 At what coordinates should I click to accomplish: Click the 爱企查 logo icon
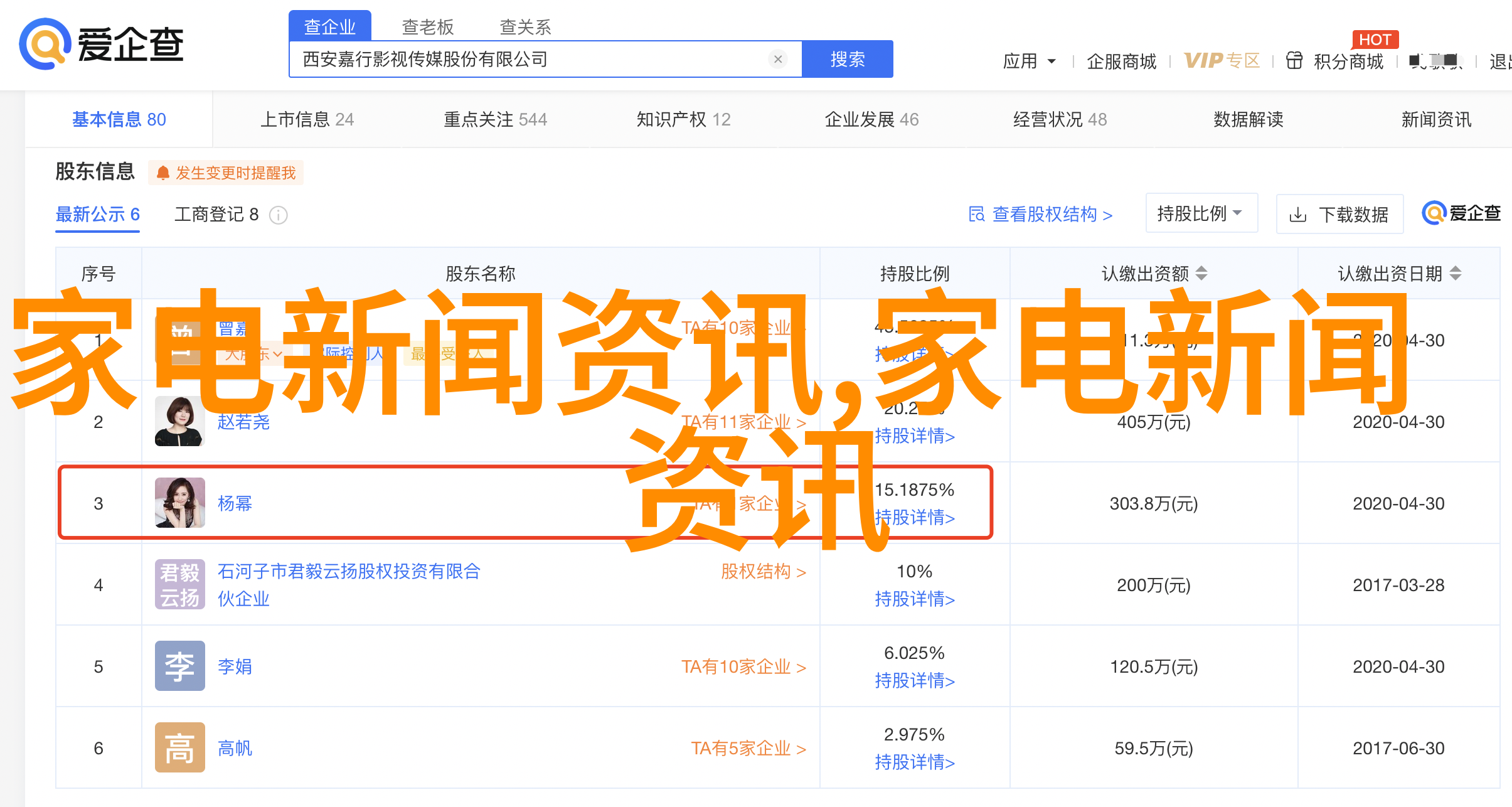(44, 44)
